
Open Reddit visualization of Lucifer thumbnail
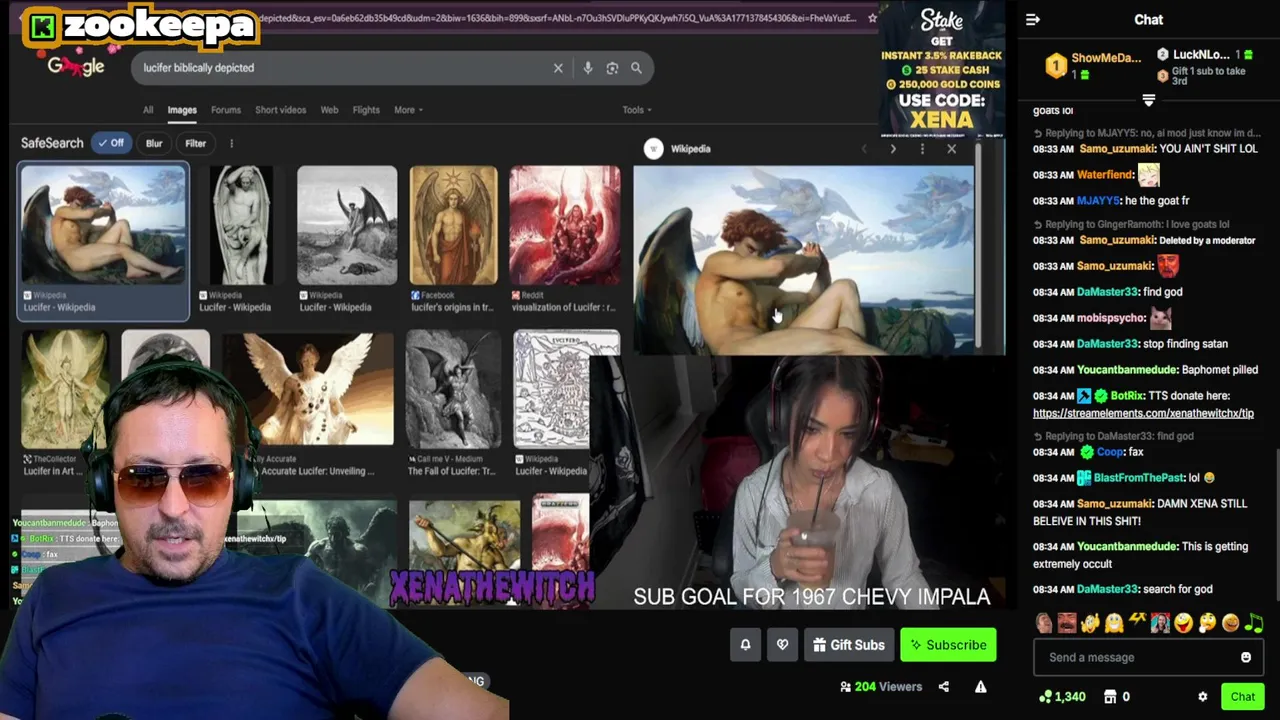click(565, 226)
